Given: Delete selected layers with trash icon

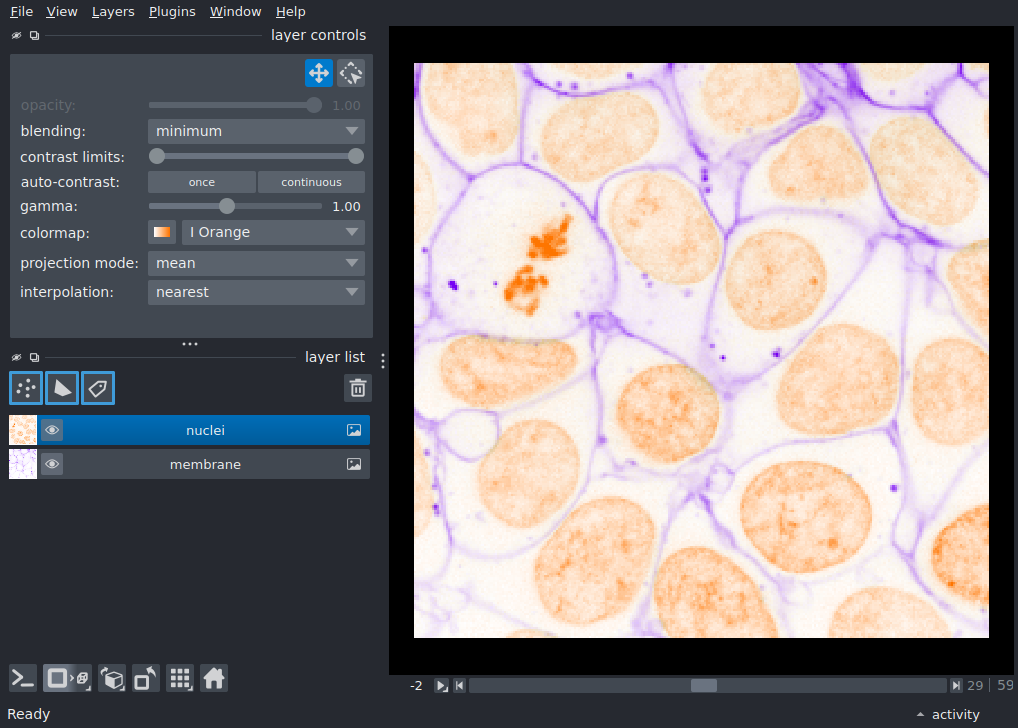Looking at the screenshot, I should point(358,388).
